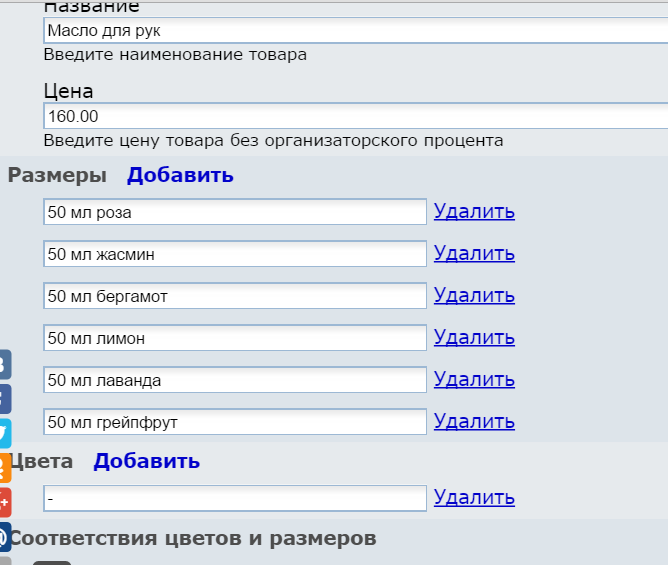The image size is (668, 565).
Task: Add a new color with Добавить next to Цвета
Action: pos(147,461)
